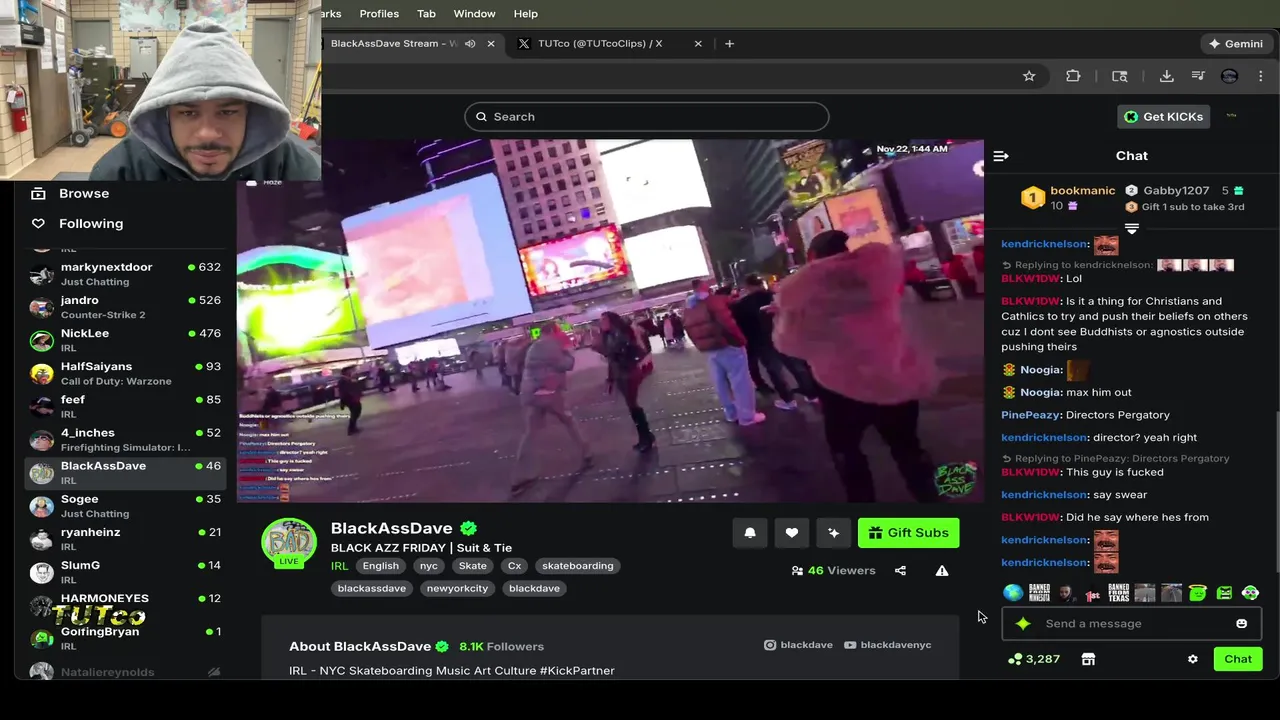The height and width of the screenshot is (720, 1280).
Task: Open the Window menu
Action: 474,14
